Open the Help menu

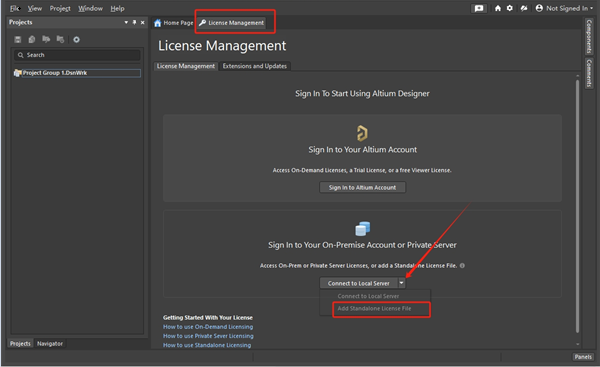coord(117,8)
